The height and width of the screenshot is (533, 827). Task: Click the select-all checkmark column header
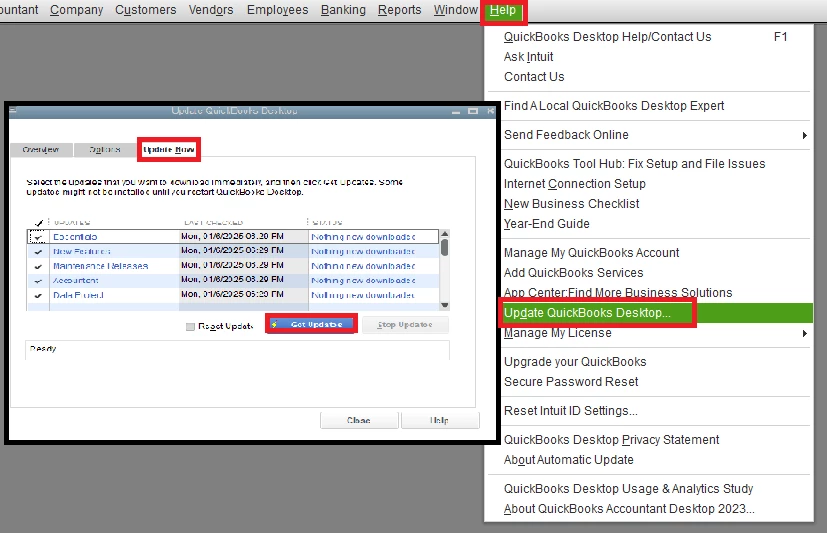tap(38, 222)
